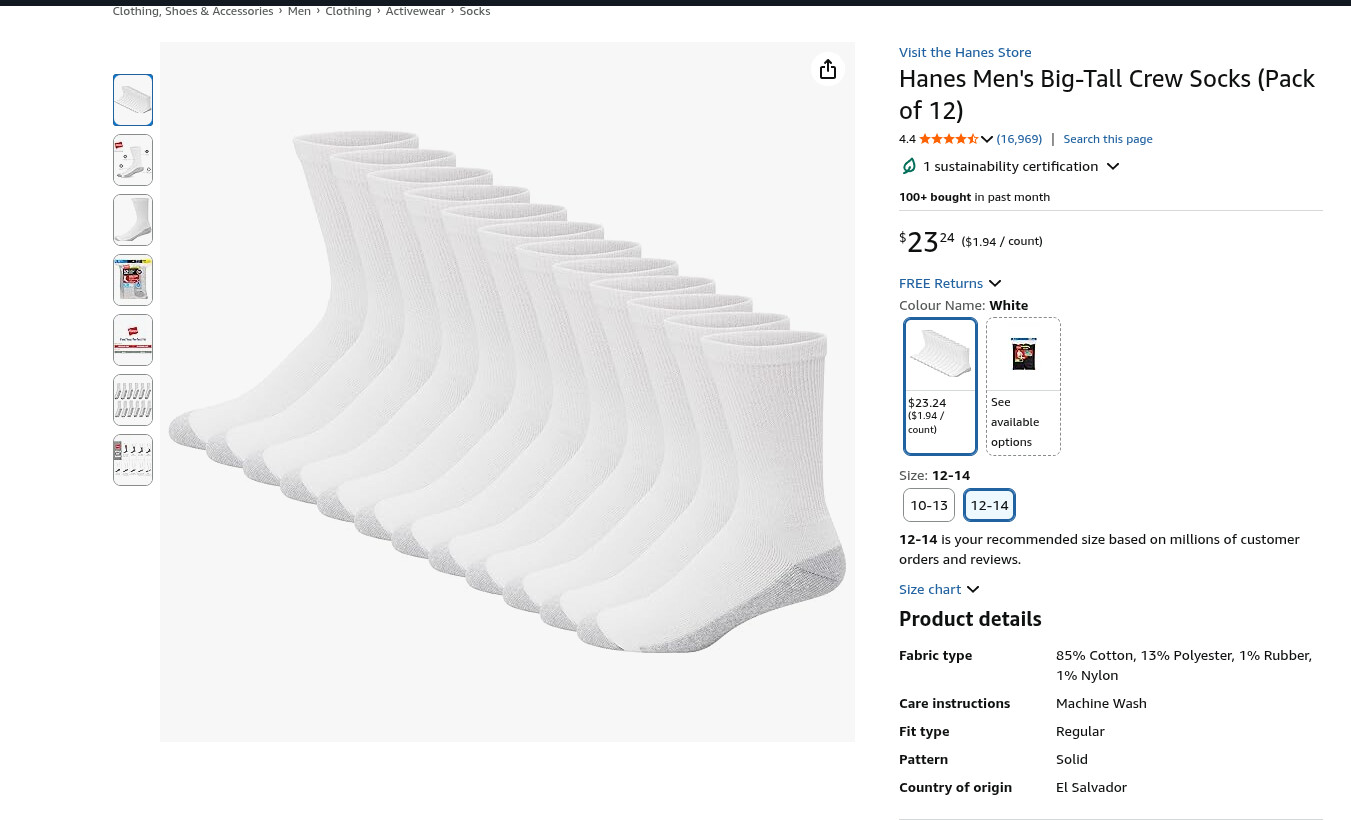
Task: Expand the FREE Returns dropdown
Action: tap(995, 283)
